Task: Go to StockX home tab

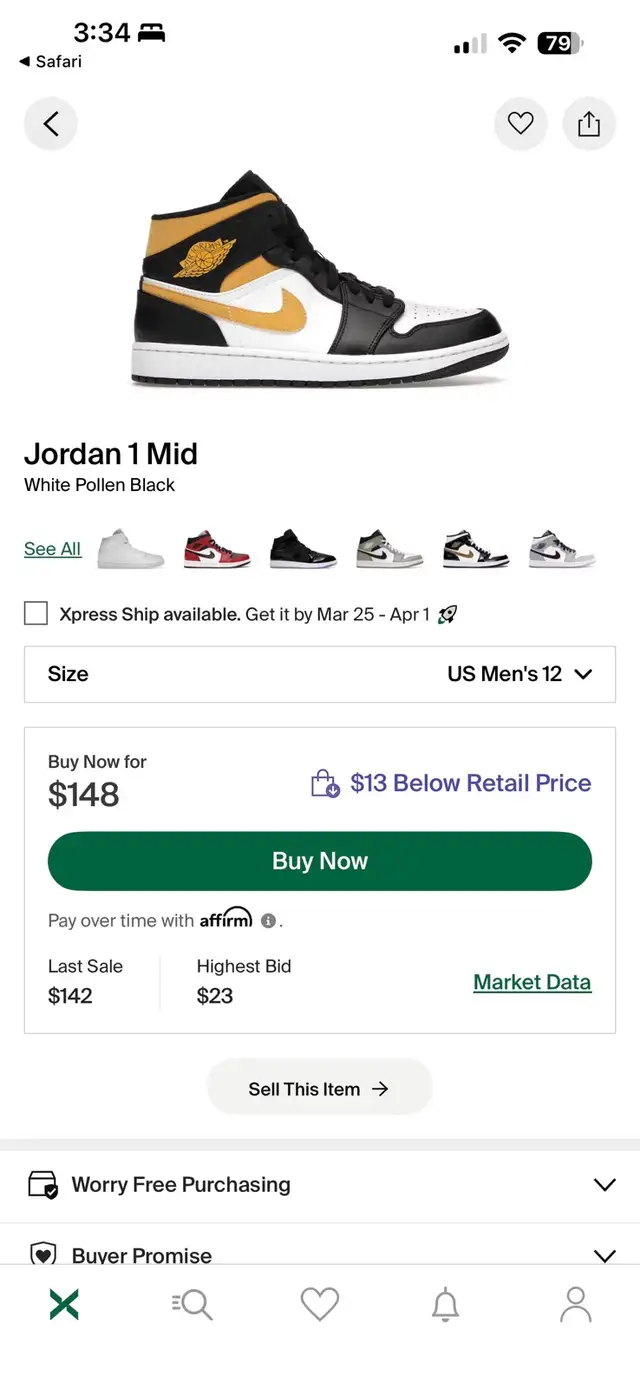Action: pyautogui.click(x=64, y=1304)
